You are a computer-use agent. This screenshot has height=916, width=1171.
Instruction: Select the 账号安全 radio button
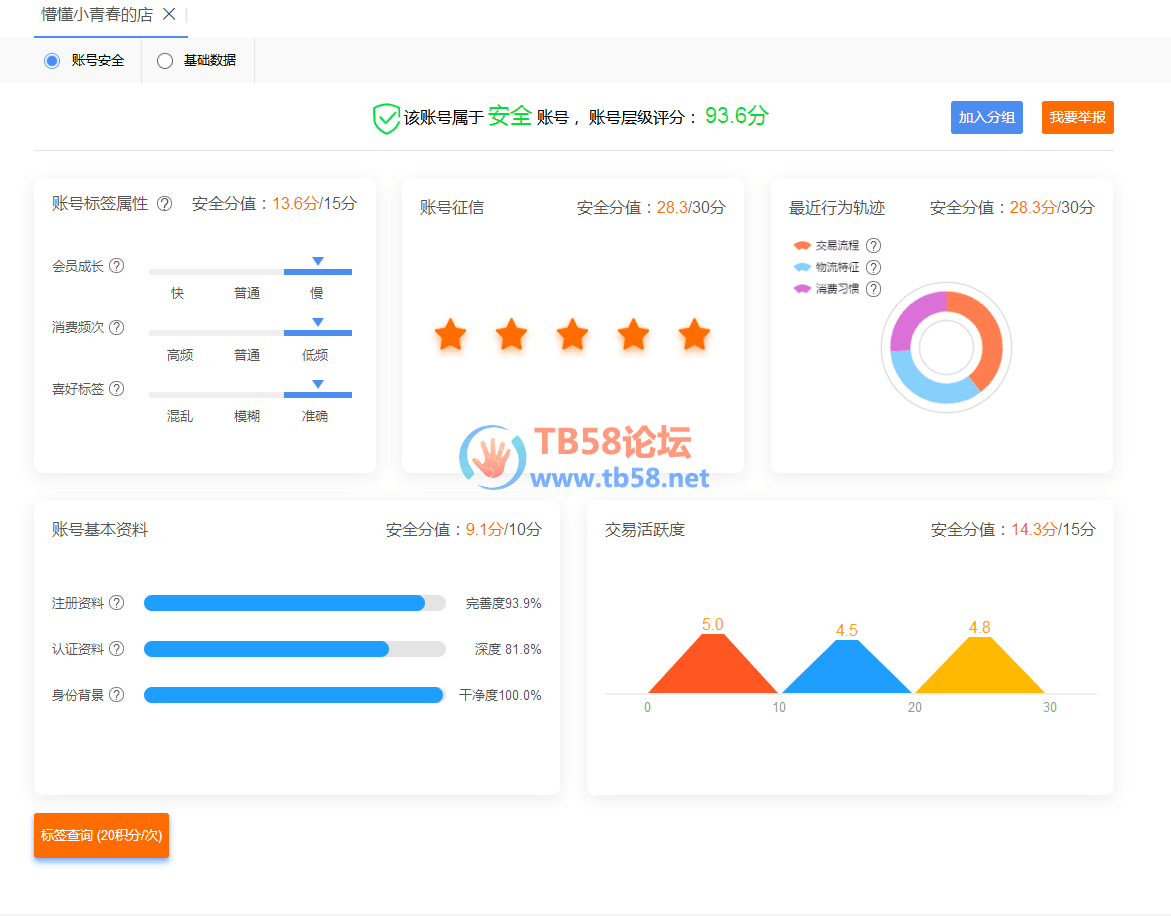pos(52,61)
